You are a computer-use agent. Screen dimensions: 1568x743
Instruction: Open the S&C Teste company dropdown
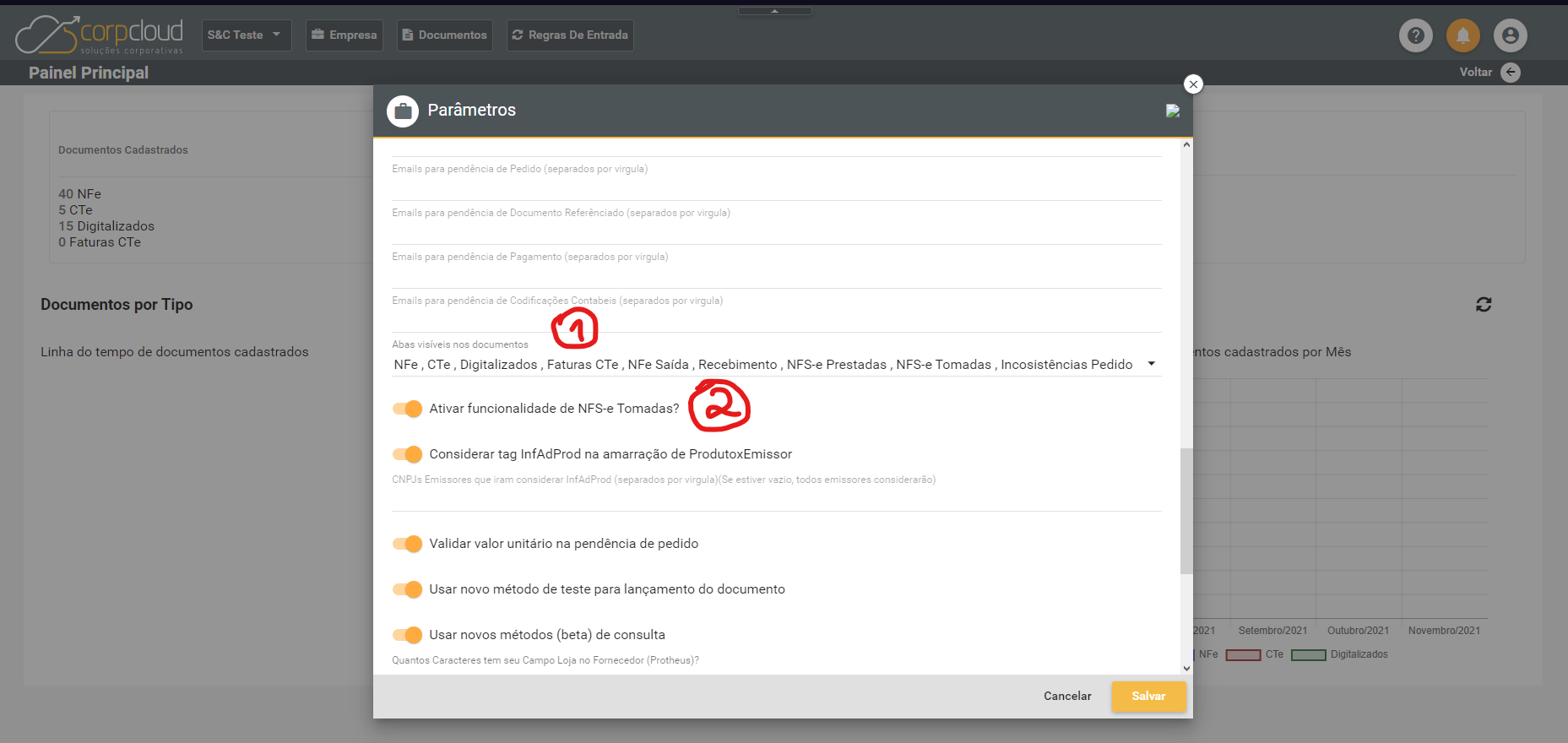247,35
